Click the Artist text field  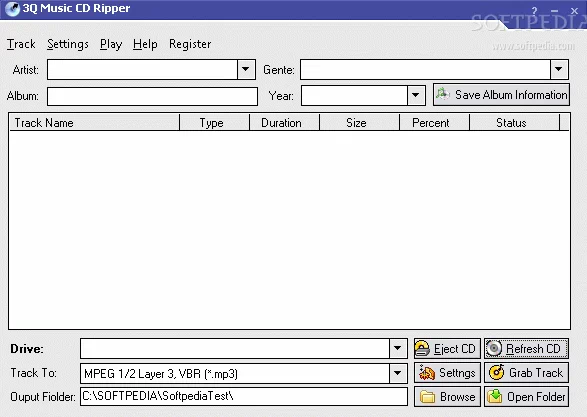(143, 69)
